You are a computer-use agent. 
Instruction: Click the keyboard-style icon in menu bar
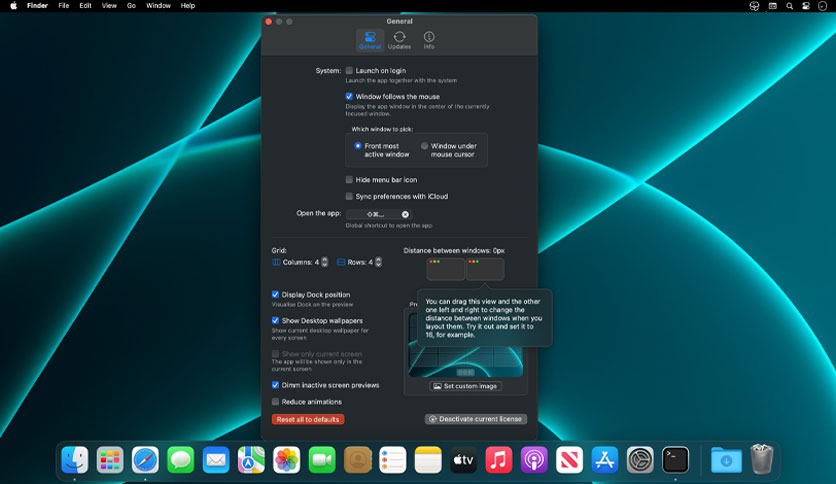(x=773, y=6)
